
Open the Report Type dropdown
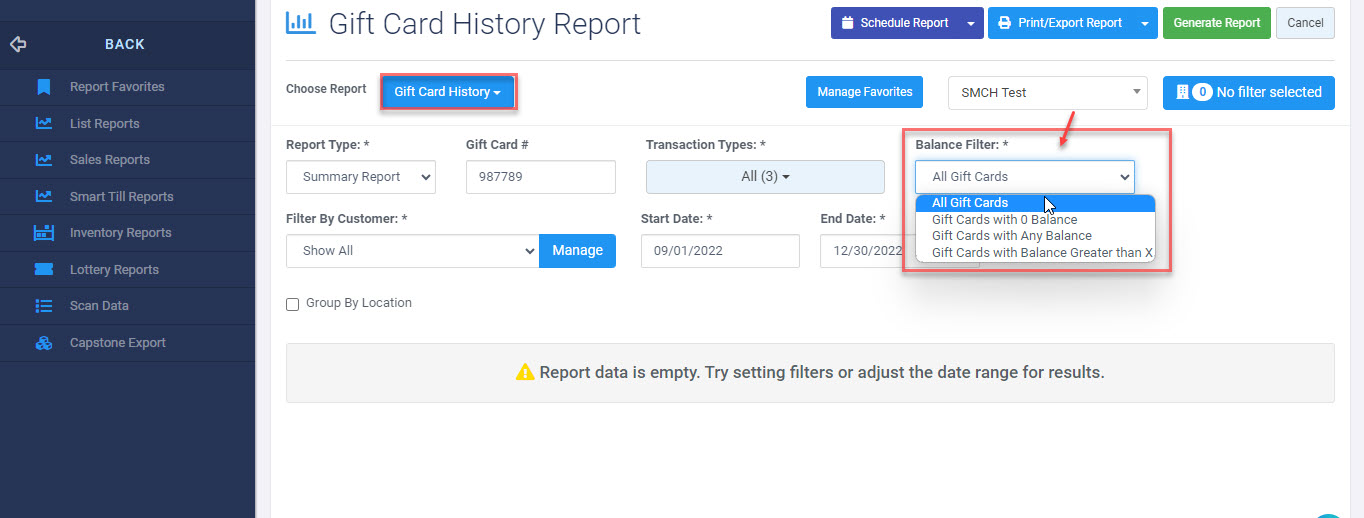(361, 177)
